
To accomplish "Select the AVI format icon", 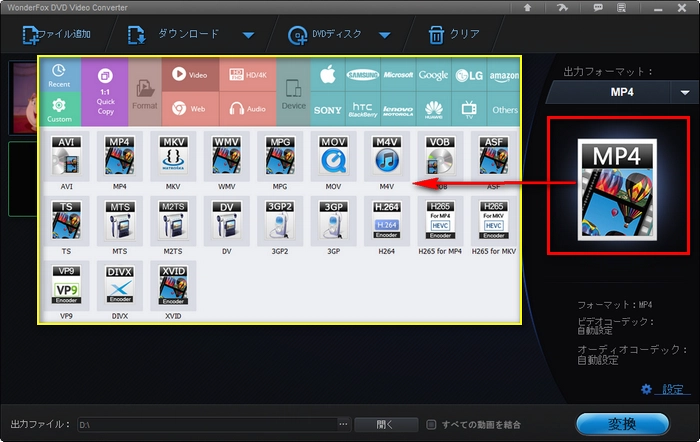I will point(67,156).
